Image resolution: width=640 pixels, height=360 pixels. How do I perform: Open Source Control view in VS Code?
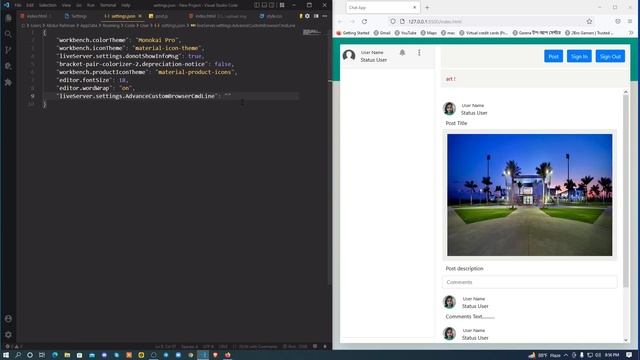coord(8,50)
